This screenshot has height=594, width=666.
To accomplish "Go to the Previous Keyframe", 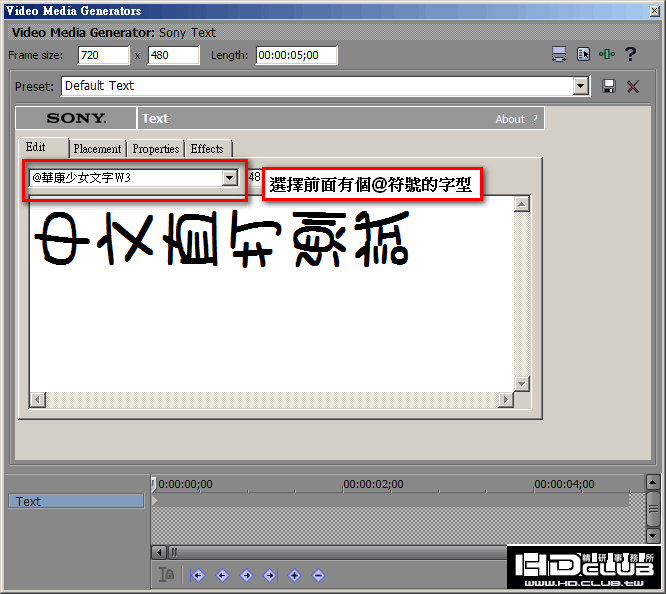I will point(222,576).
